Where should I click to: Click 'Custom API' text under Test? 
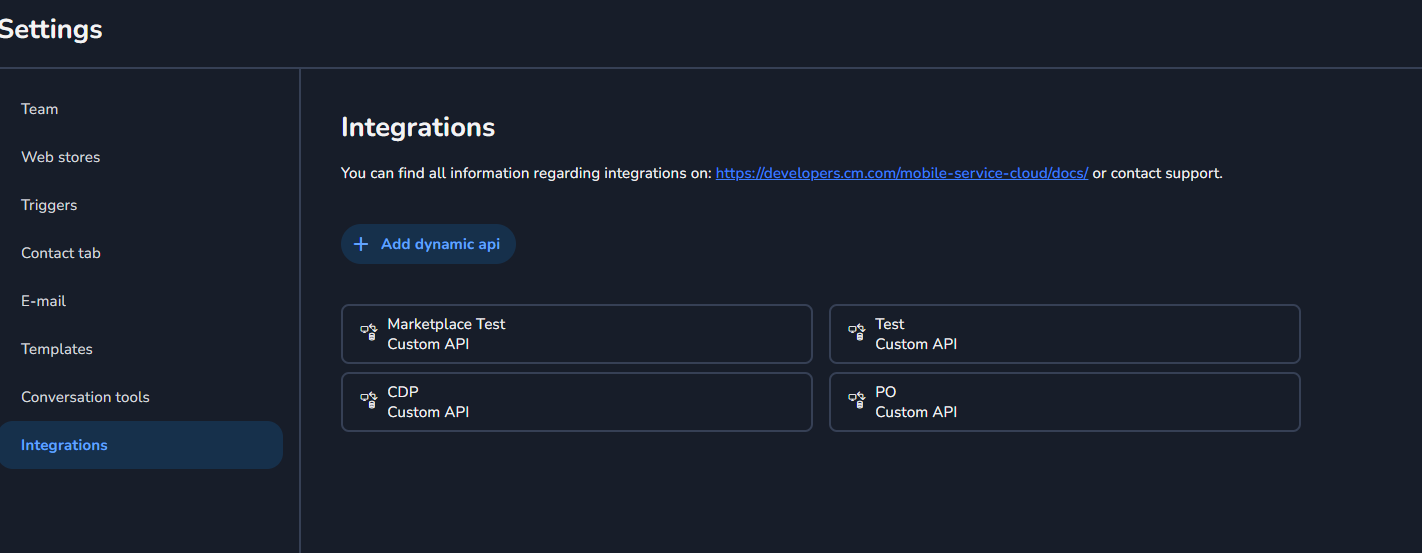point(916,344)
